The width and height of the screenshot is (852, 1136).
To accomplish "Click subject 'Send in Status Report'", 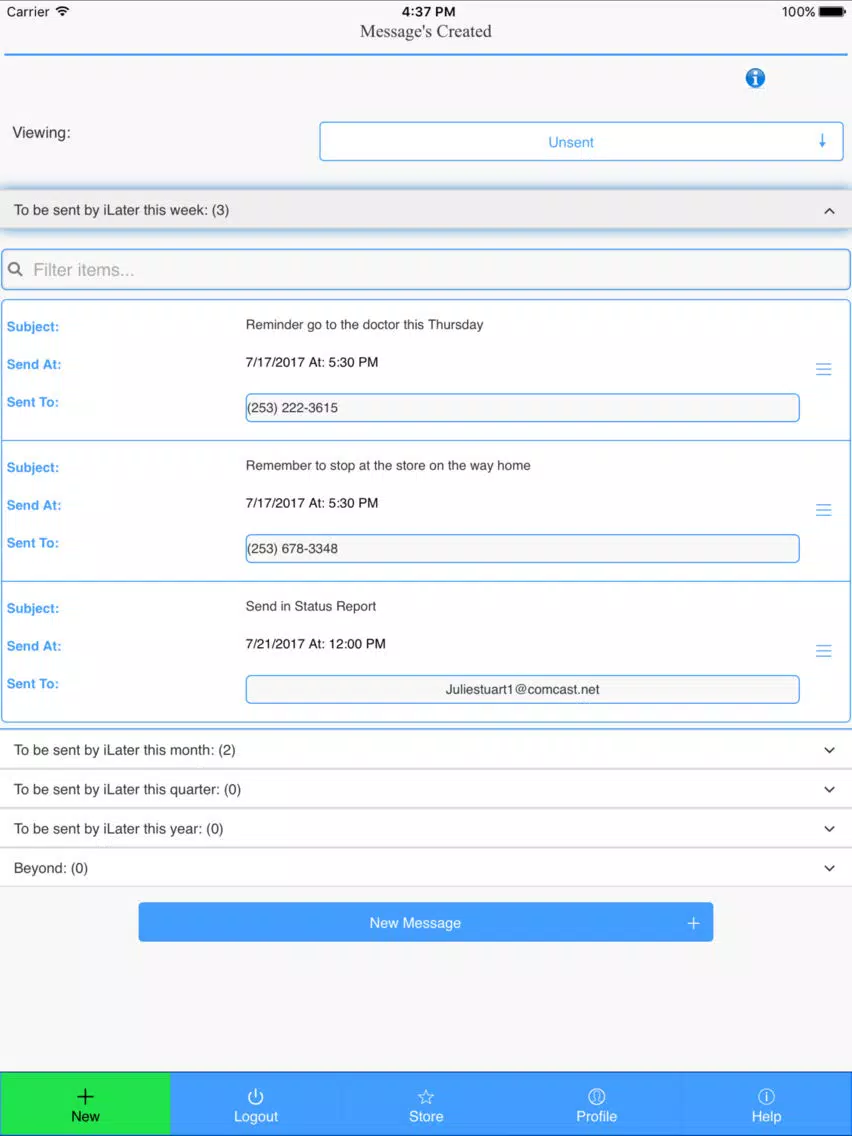I will (x=311, y=606).
